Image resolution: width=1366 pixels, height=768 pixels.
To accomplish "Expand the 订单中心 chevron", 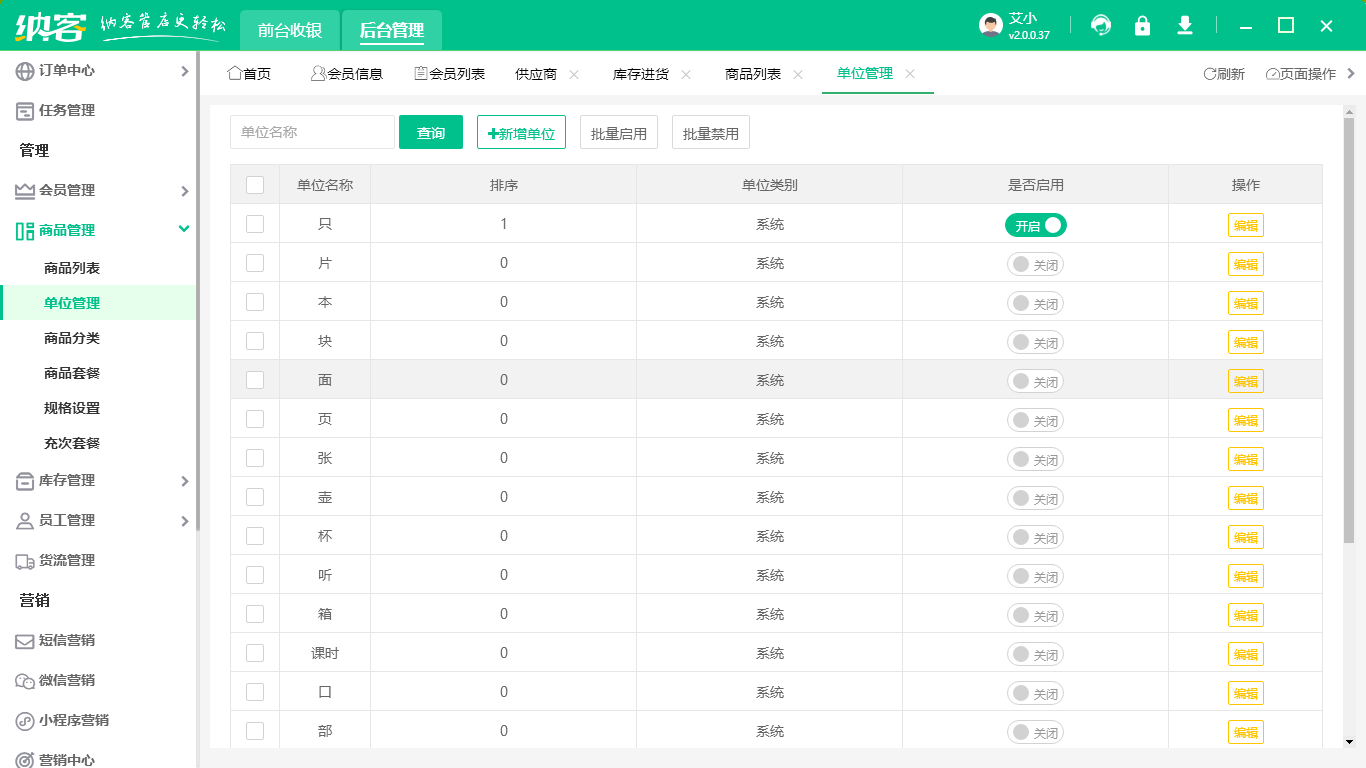I will (x=184, y=71).
